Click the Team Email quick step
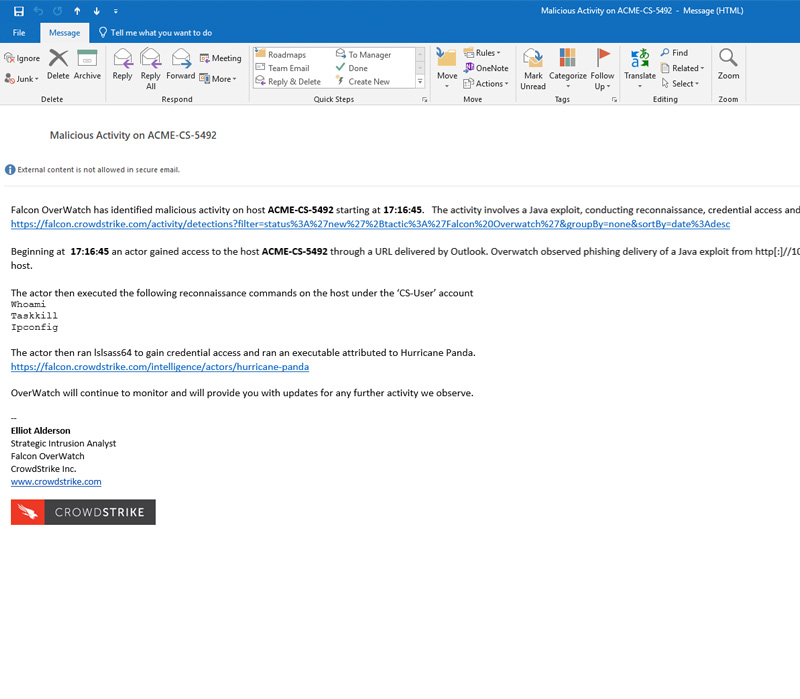The height and width of the screenshot is (699, 800). pyautogui.click(x=288, y=68)
